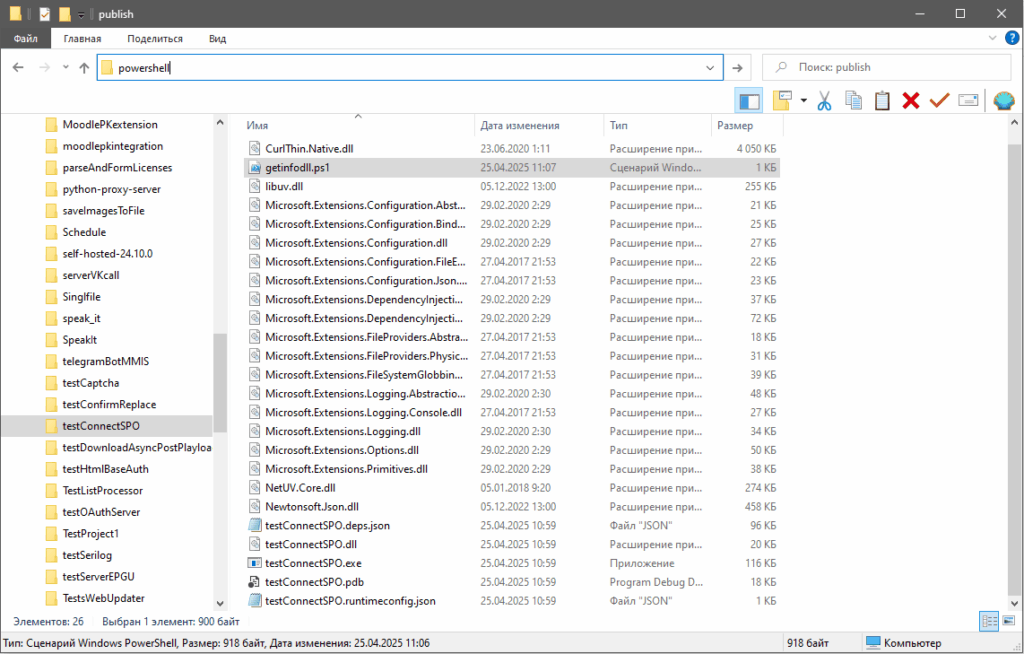This screenshot has width=1024, height=654.
Task: Click the red X Delete icon
Action: 911,101
